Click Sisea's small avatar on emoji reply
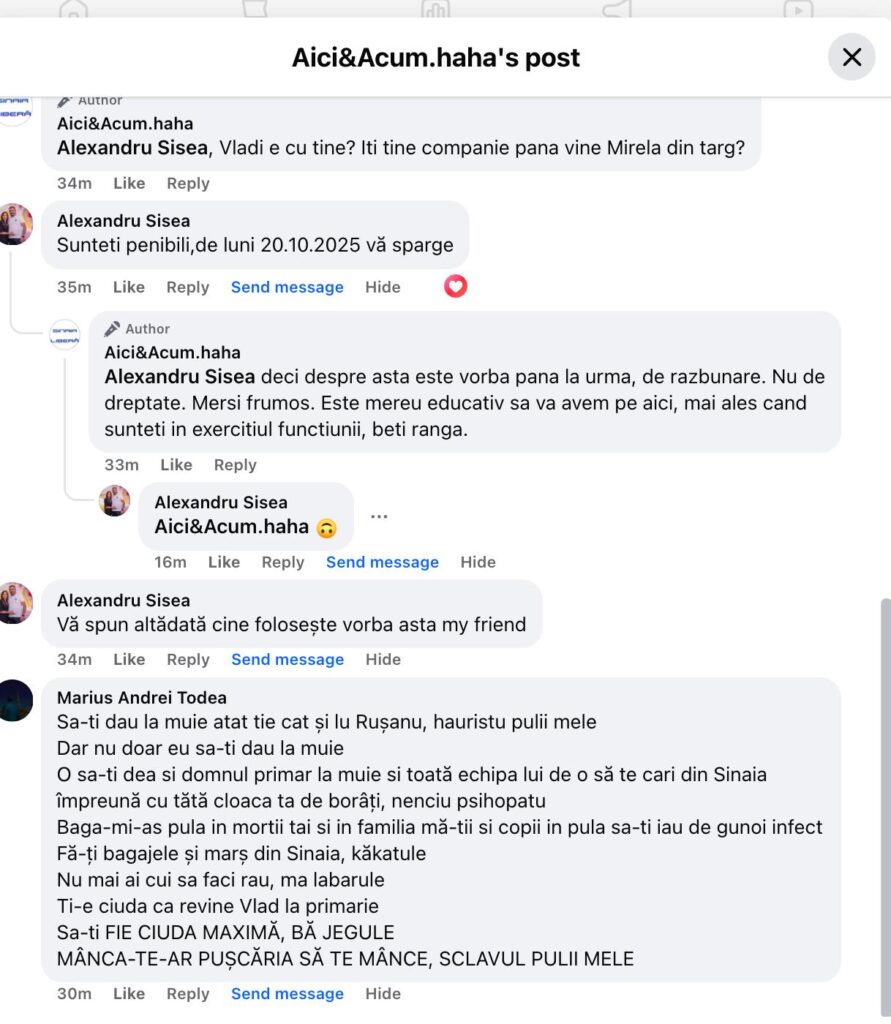The width and height of the screenshot is (891, 1024). click(115, 501)
